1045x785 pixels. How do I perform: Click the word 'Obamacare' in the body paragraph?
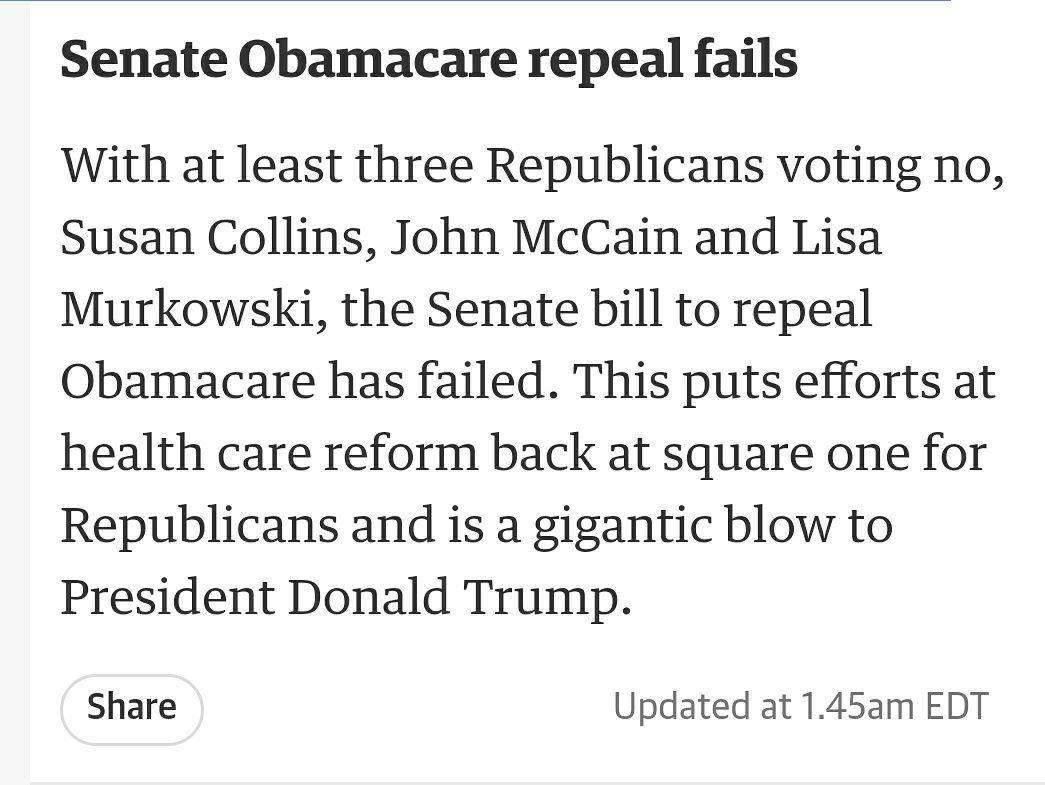click(188, 381)
